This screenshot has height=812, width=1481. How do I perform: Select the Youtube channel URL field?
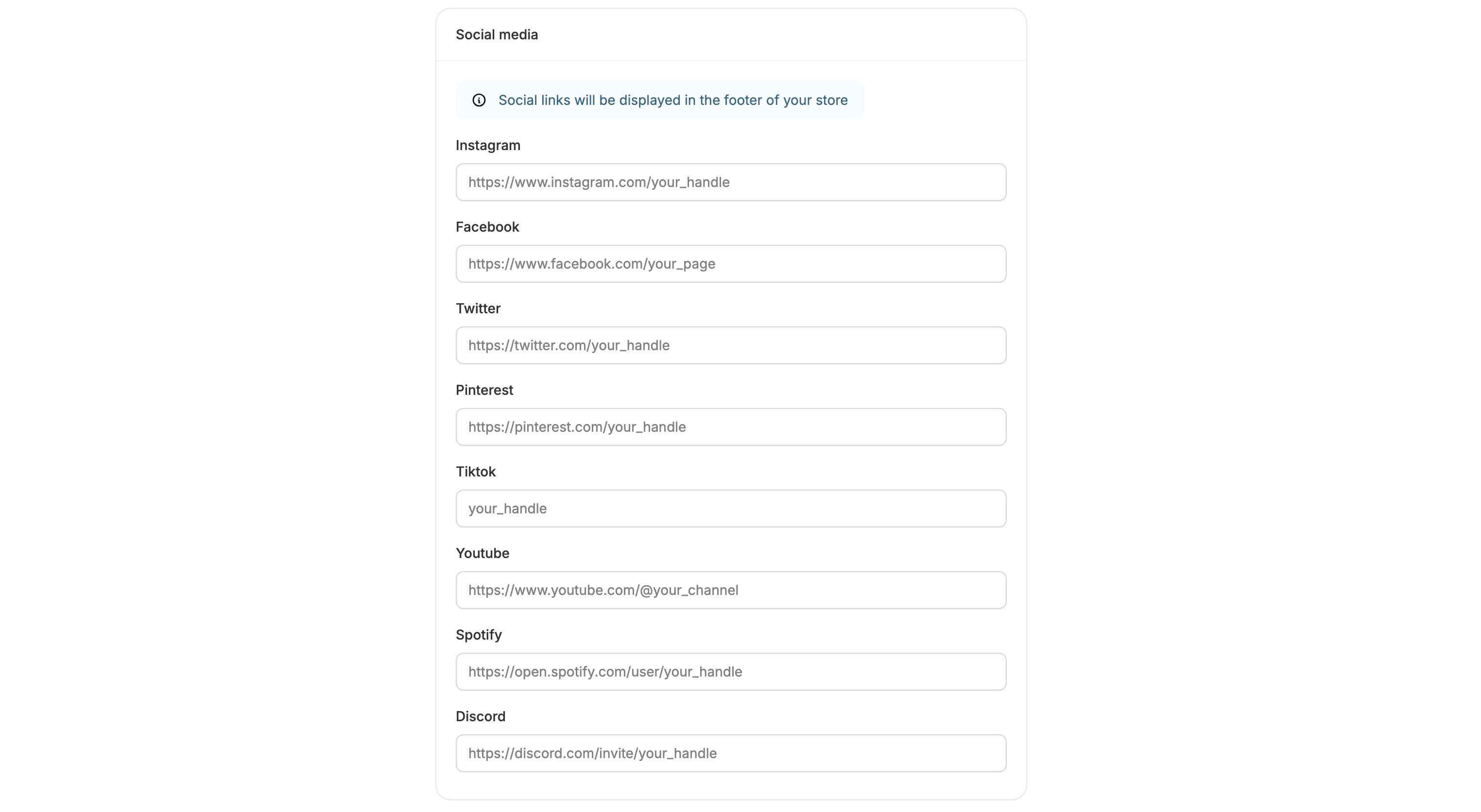[x=730, y=590]
